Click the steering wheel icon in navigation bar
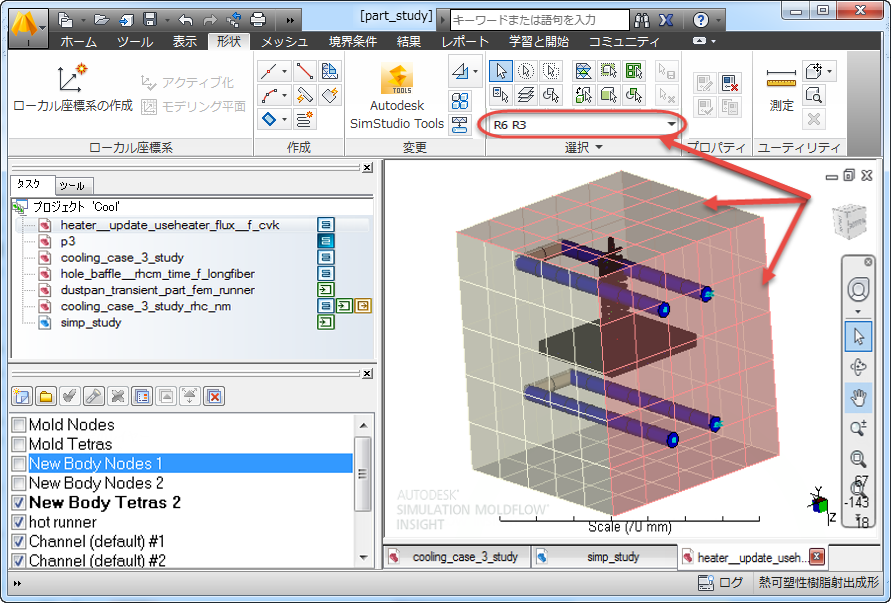Image resolution: width=891 pixels, height=603 pixels. (x=858, y=289)
